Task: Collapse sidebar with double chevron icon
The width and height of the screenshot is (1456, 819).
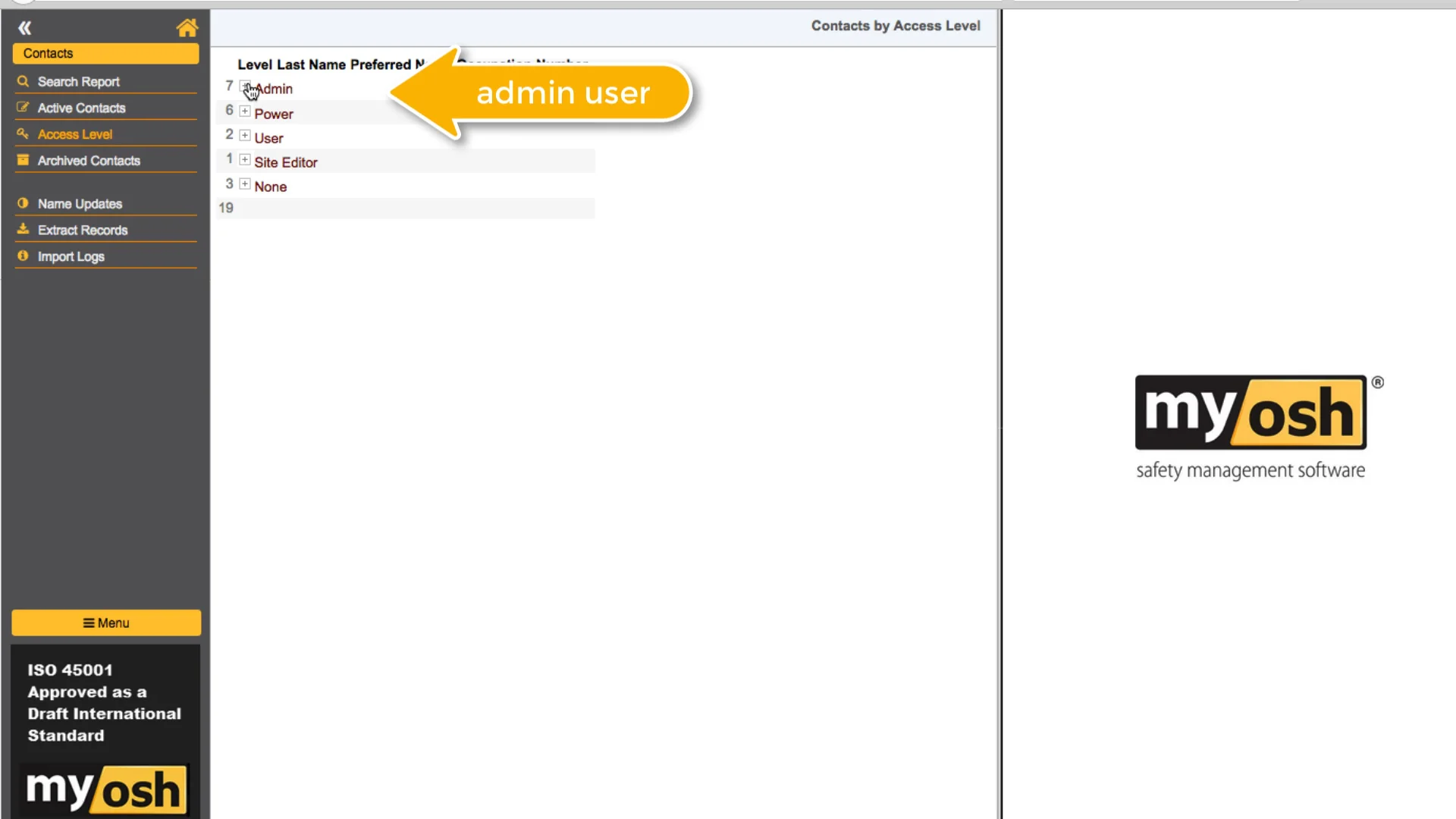Action: coord(25,28)
